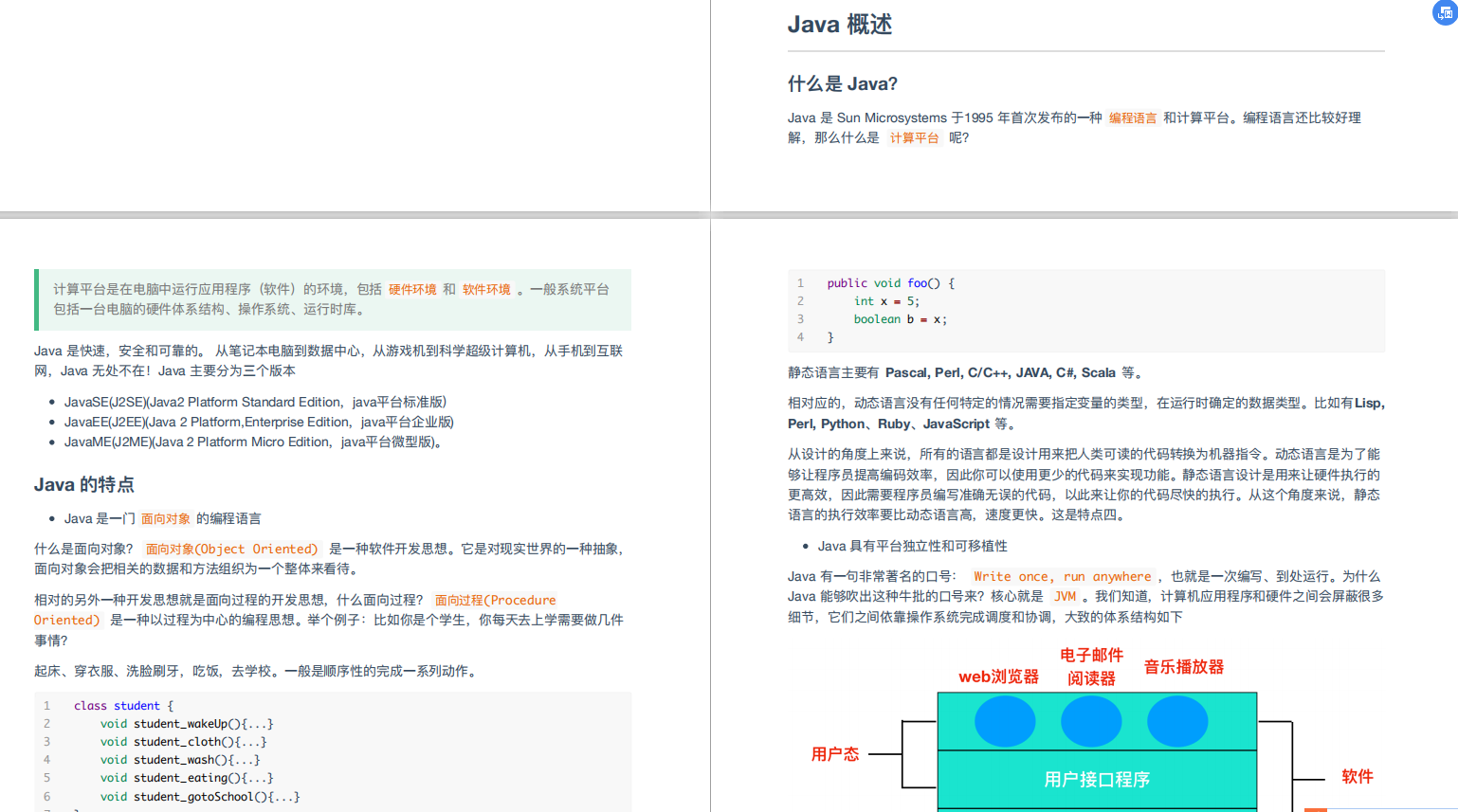Click code line "void student_wash(){...}"
Image resolution: width=1458 pixels, height=812 pixels.
pos(180,760)
